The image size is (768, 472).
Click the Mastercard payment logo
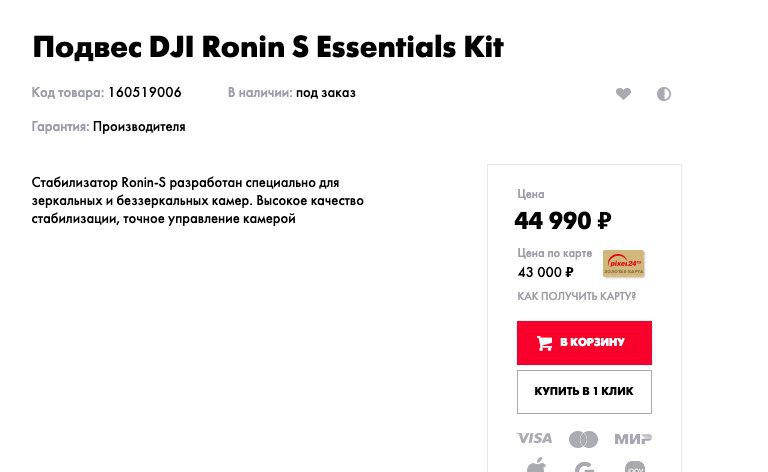point(583,439)
